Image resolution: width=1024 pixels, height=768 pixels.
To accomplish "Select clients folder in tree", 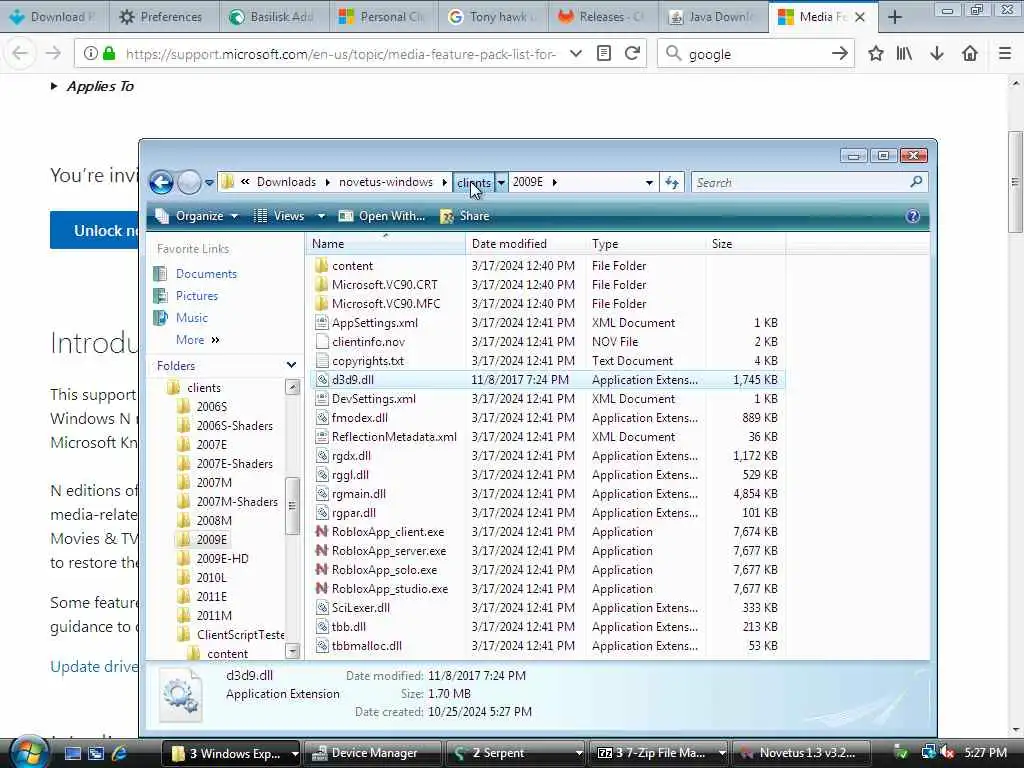I will point(204,388).
